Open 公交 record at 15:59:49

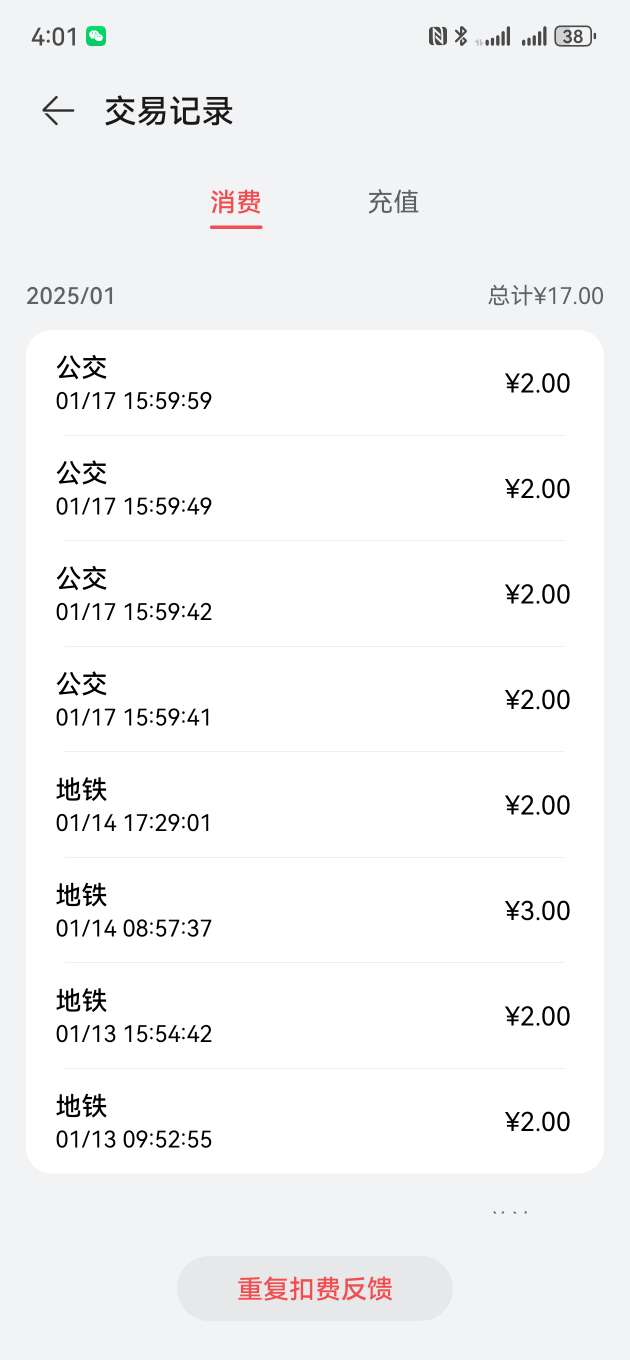[x=314, y=489]
